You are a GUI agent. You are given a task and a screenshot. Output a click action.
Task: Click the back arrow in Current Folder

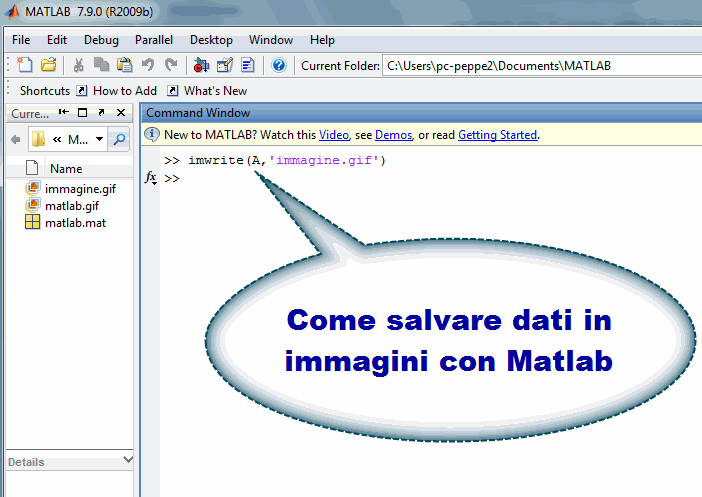pos(16,140)
